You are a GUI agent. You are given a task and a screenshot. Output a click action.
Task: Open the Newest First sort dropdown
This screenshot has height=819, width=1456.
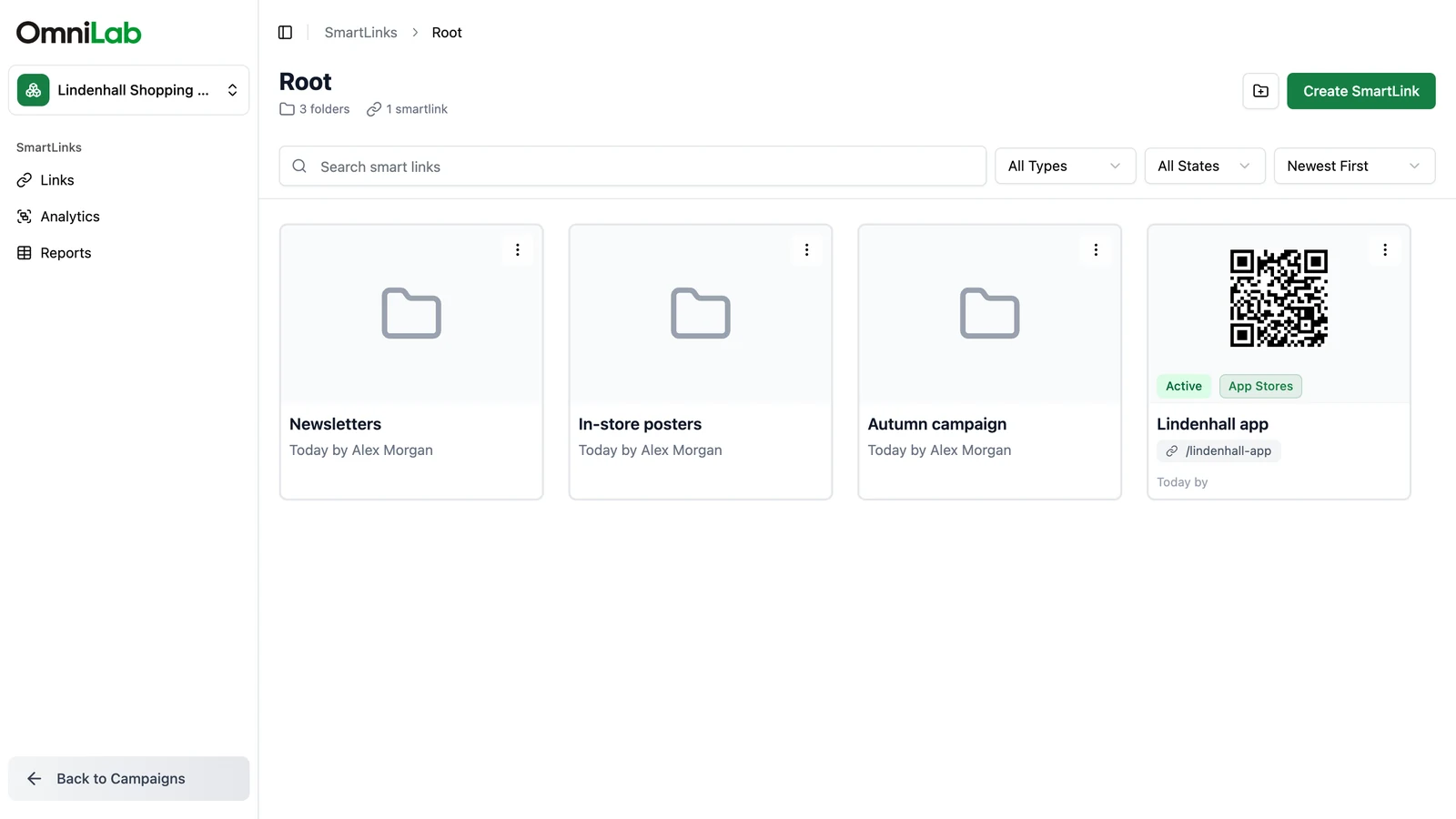click(1354, 166)
